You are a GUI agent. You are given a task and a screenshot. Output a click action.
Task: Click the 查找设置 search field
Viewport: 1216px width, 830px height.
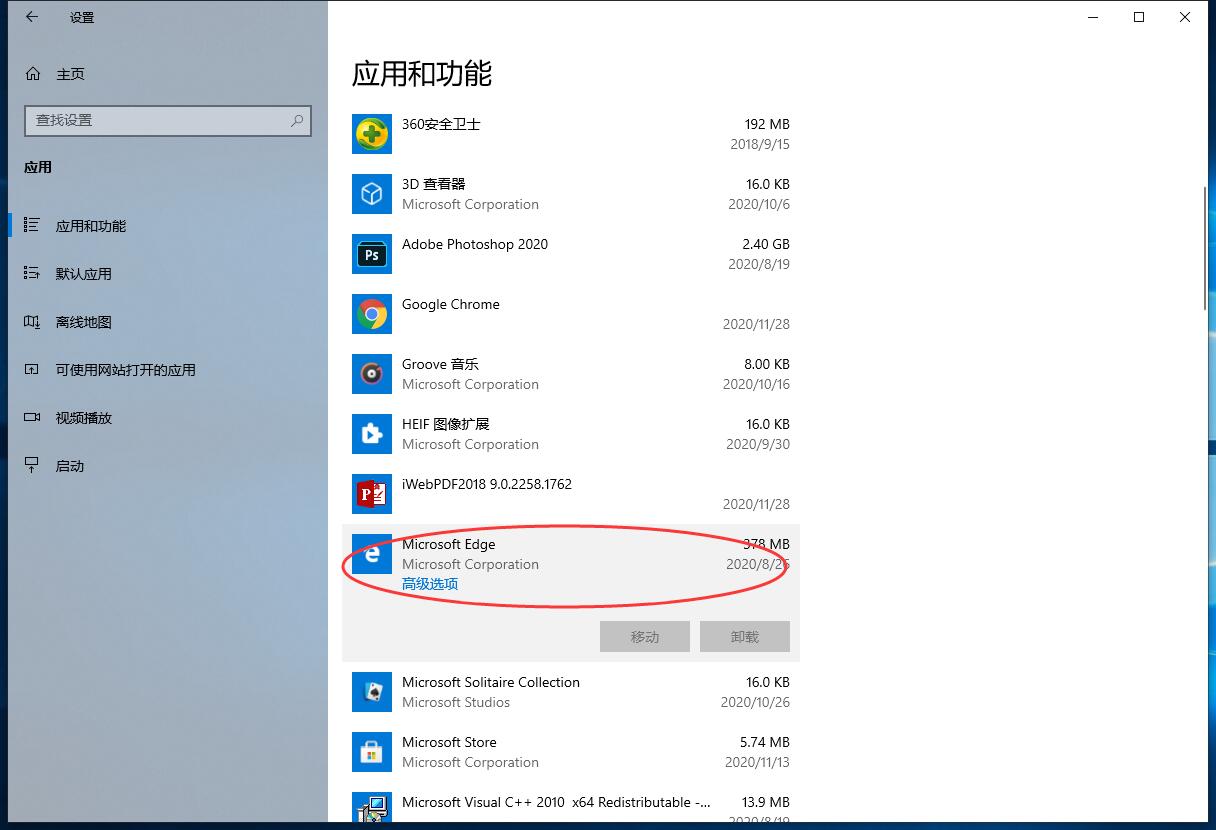pos(168,120)
